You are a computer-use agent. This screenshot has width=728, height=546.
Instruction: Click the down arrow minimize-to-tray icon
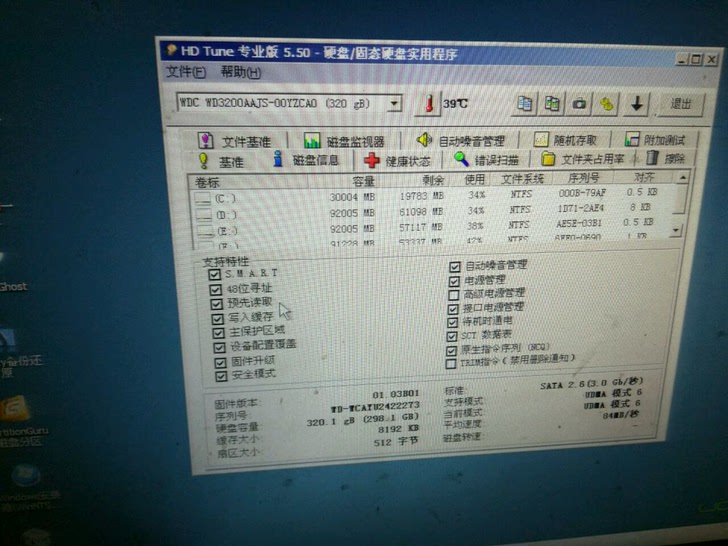coord(637,104)
